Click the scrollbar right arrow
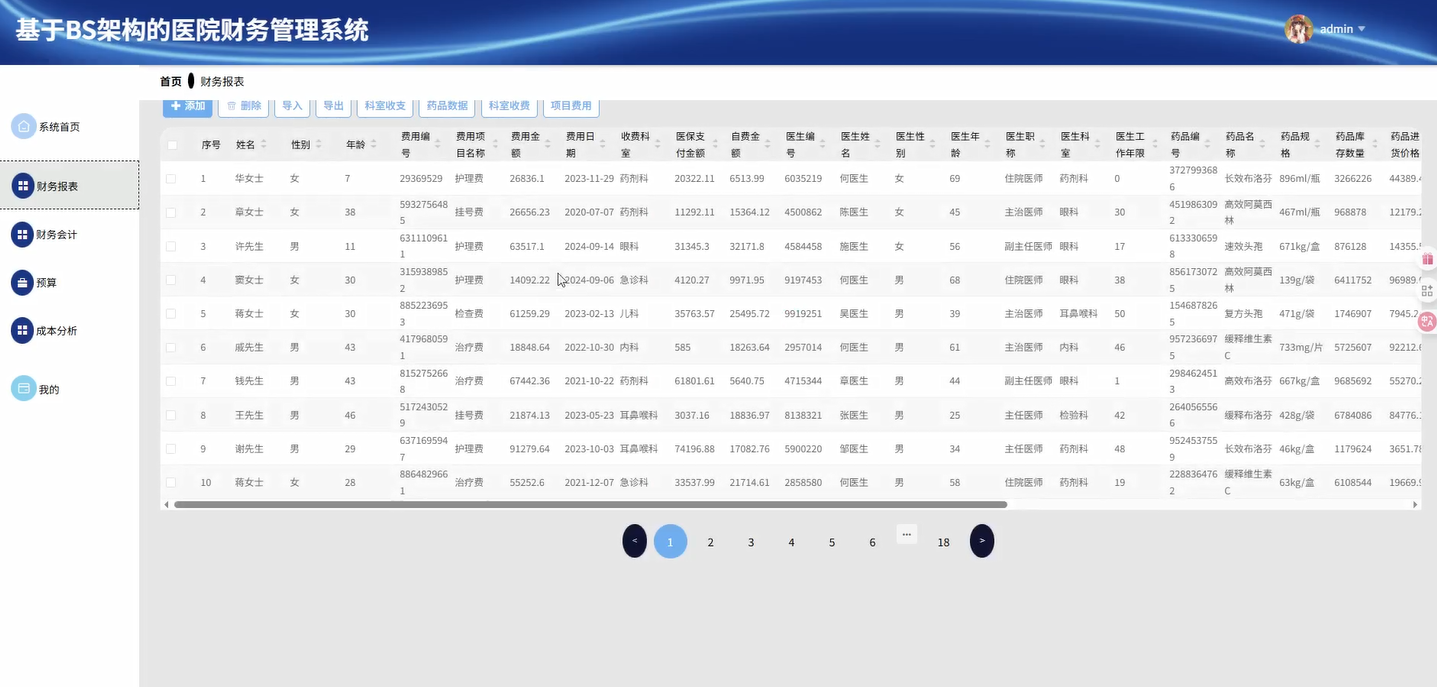 tap(1415, 505)
